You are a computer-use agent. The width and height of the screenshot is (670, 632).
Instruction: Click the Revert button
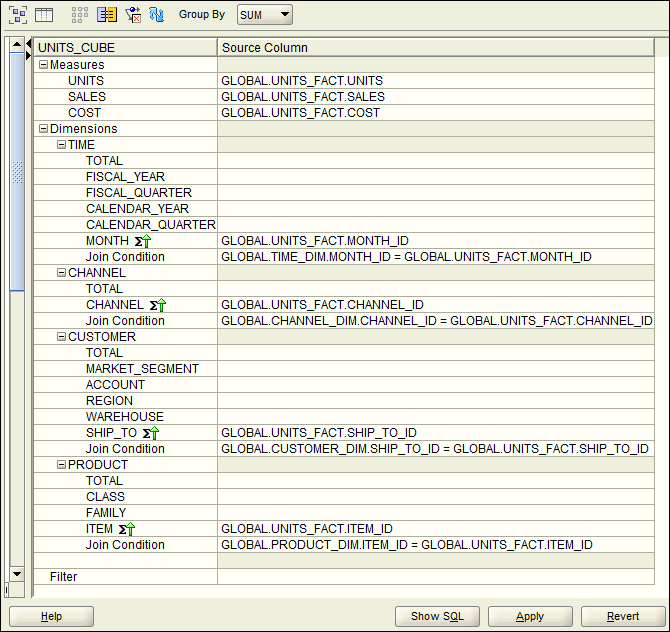point(623,616)
